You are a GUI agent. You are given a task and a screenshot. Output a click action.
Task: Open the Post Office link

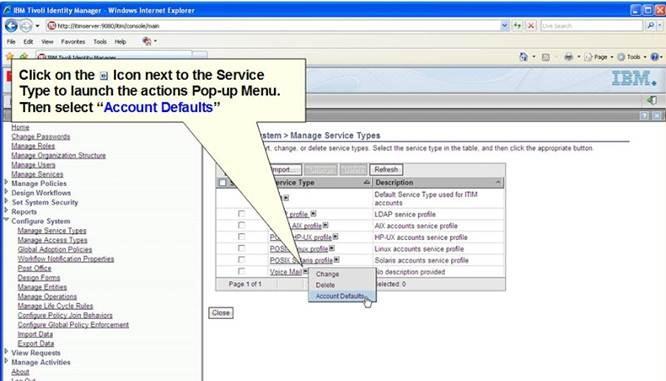click(34, 268)
